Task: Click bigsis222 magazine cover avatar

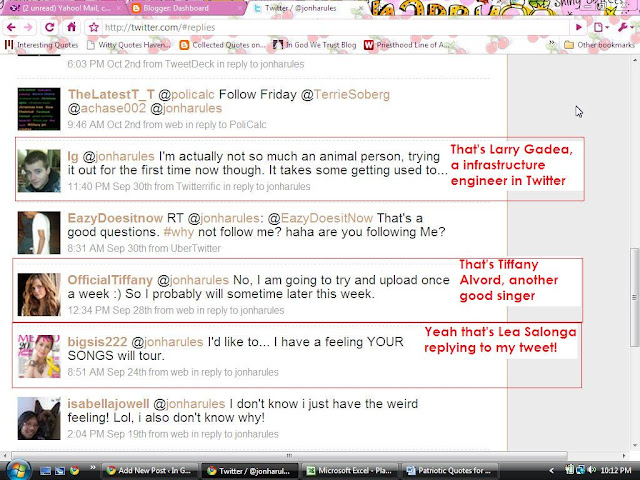Action: (39, 356)
